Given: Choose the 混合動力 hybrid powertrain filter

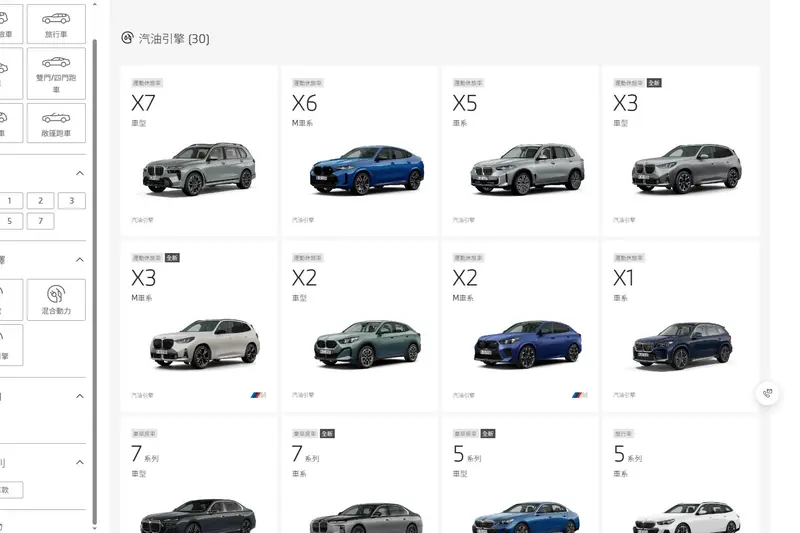Looking at the screenshot, I should click(56, 299).
